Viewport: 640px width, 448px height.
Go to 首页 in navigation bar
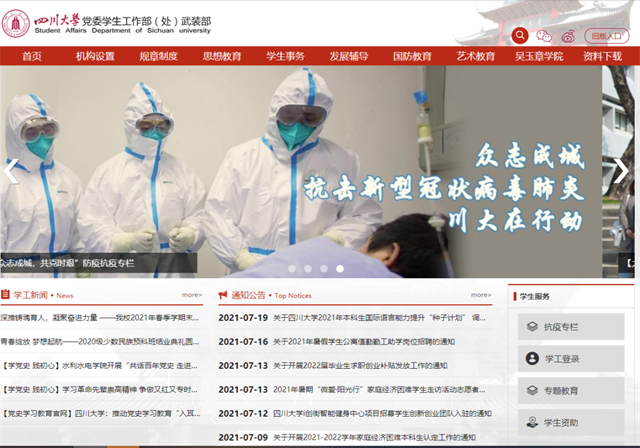32,56
